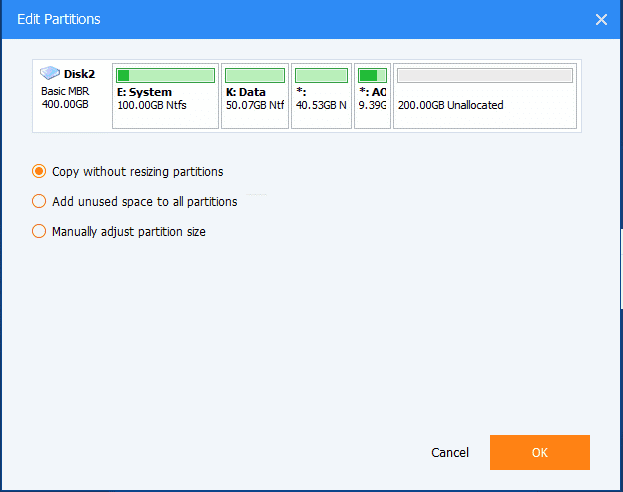Click the empty Unallocated space bar
The image size is (623, 492).
click(x=484, y=75)
